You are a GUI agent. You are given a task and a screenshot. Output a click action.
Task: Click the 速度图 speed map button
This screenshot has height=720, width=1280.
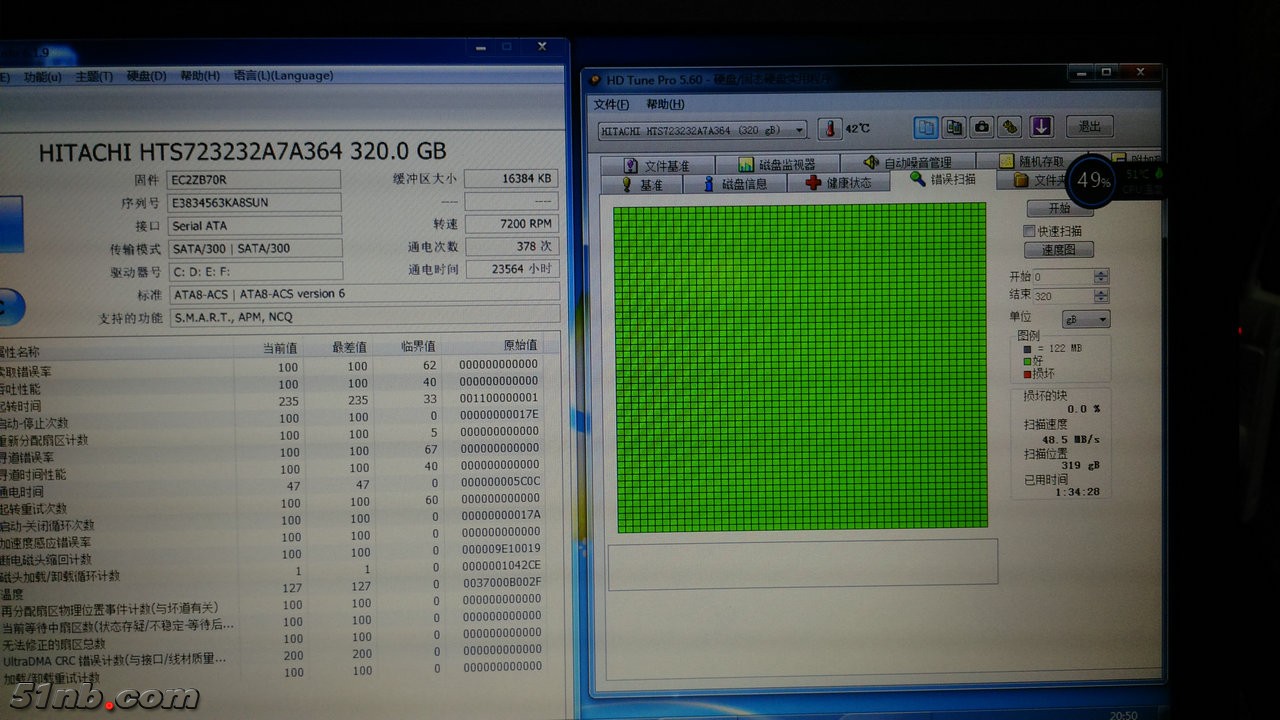(x=1059, y=250)
